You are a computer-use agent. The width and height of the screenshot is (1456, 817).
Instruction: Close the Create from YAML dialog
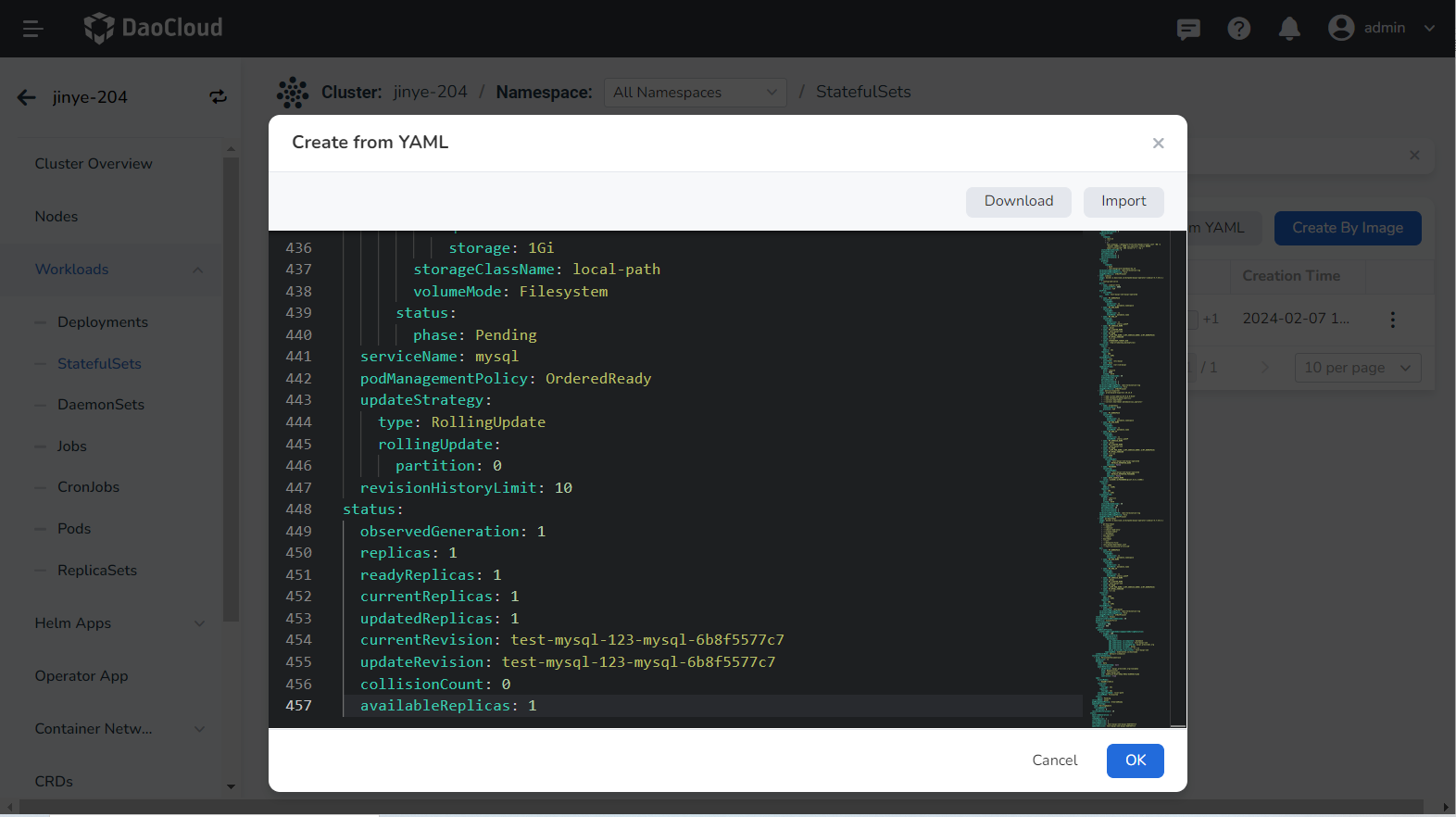pyautogui.click(x=1158, y=143)
